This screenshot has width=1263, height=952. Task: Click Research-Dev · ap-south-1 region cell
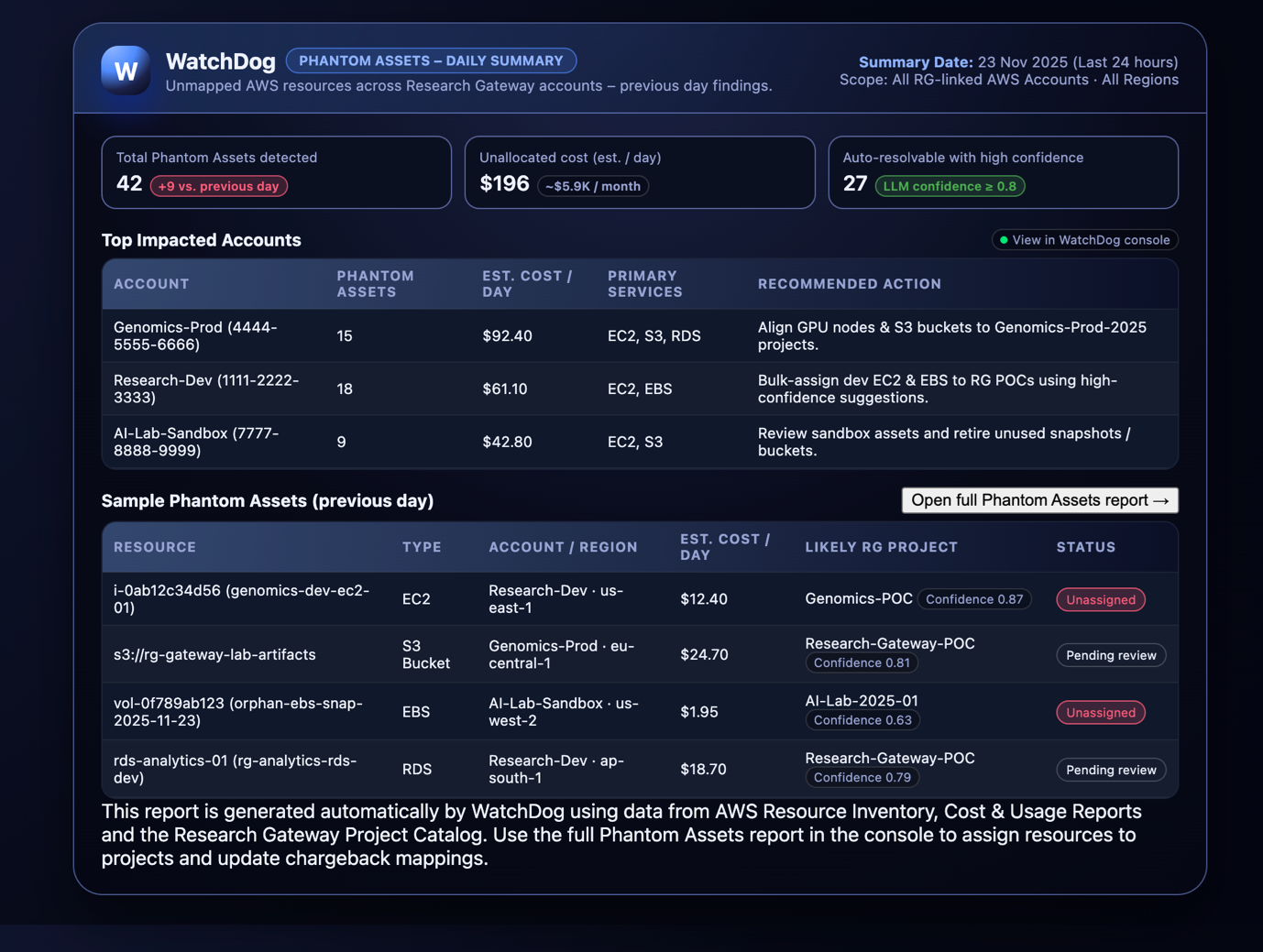click(x=555, y=770)
